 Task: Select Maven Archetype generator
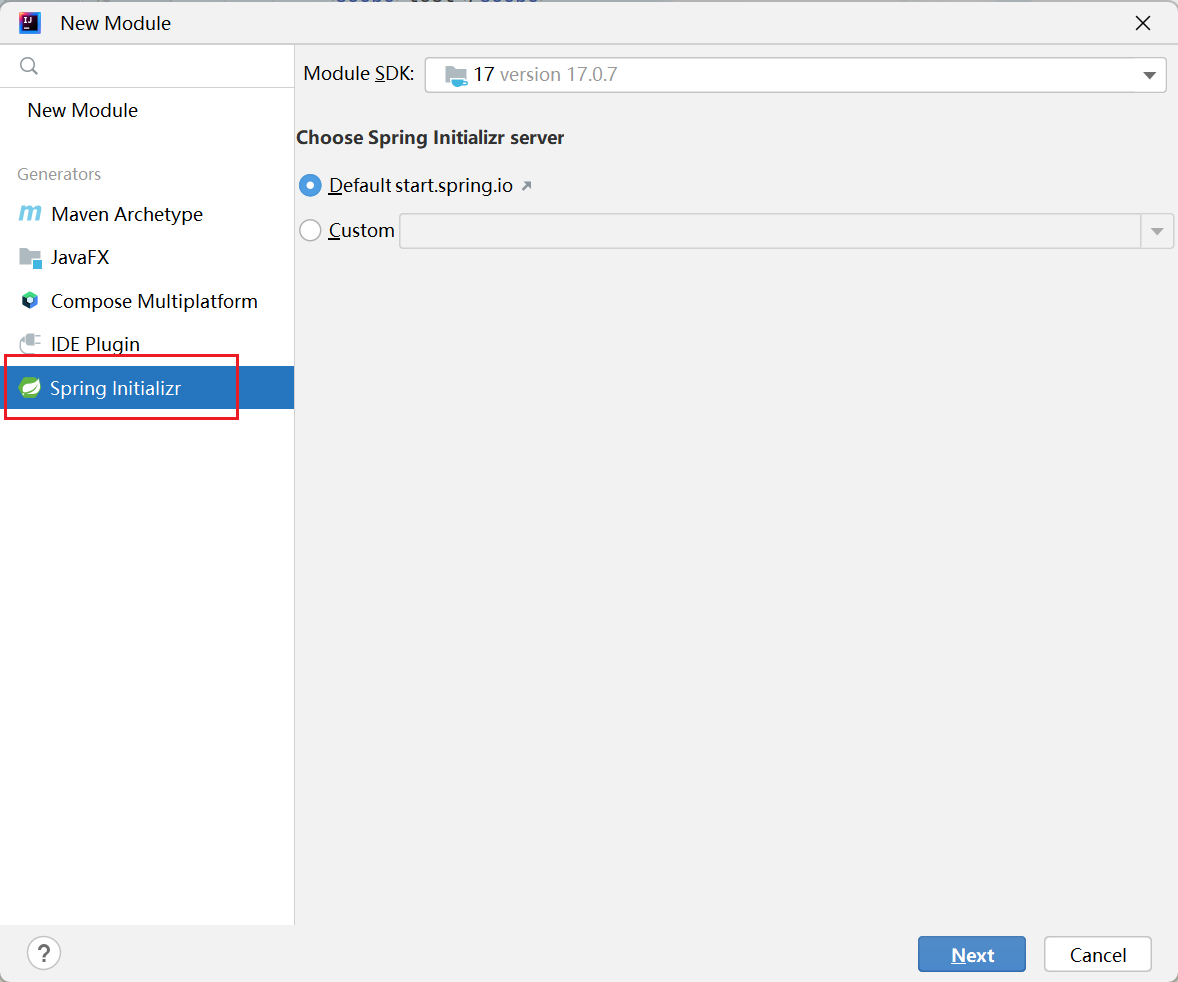(147, 214)
